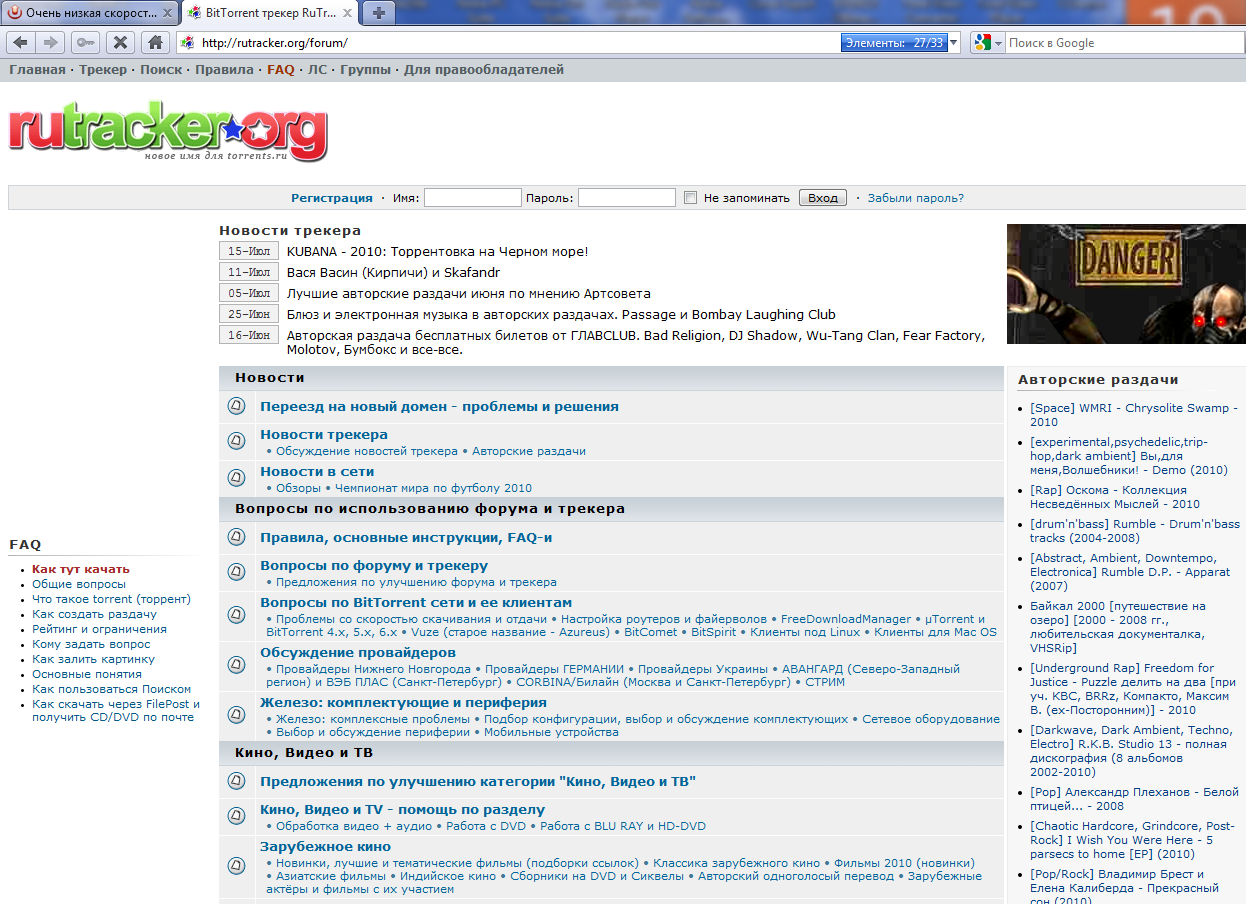
Task: Open 'Для правообладателей' in top menu
Action: [x=483, y=70]
